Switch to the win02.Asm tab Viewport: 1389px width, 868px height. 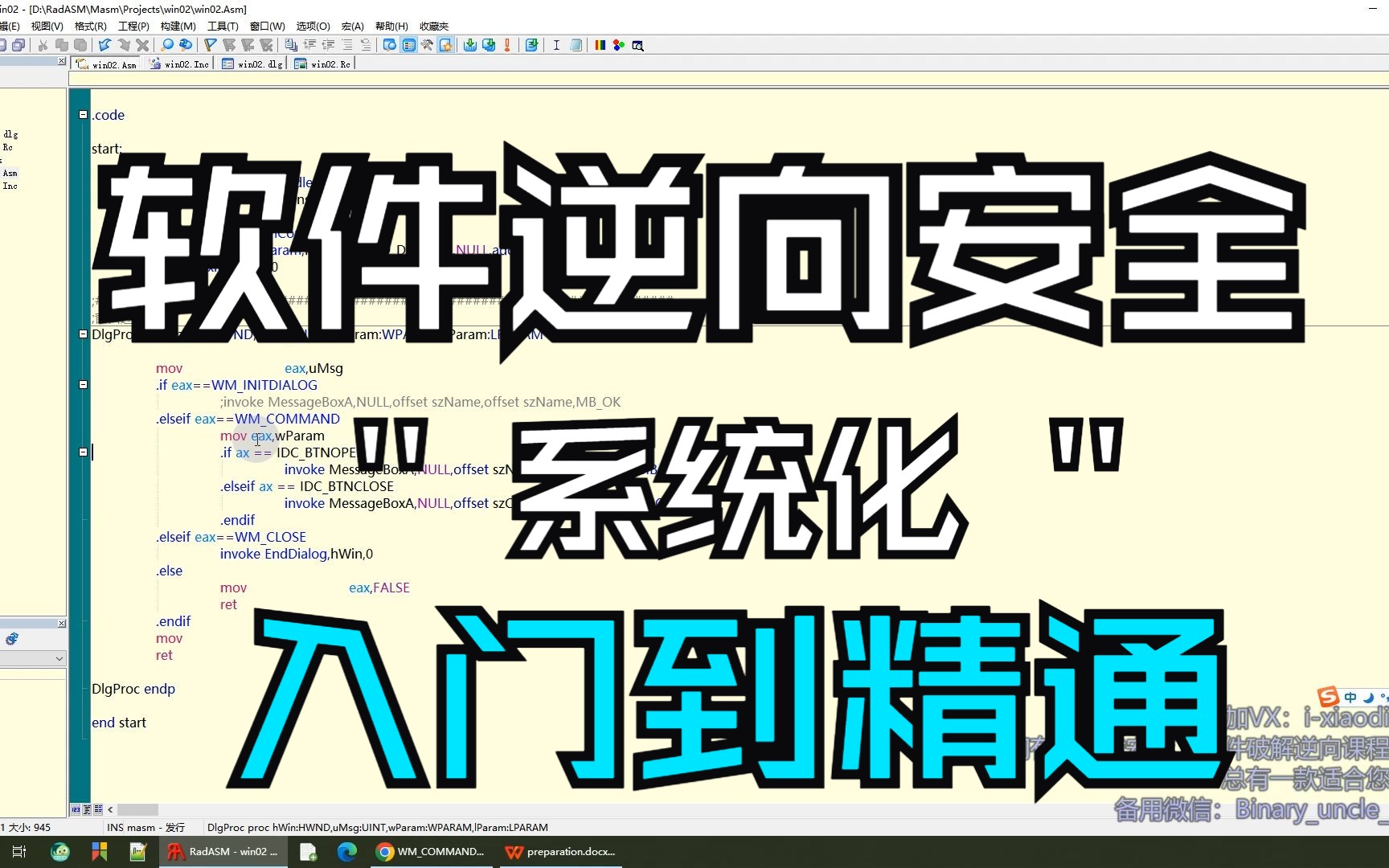[106, 63]
